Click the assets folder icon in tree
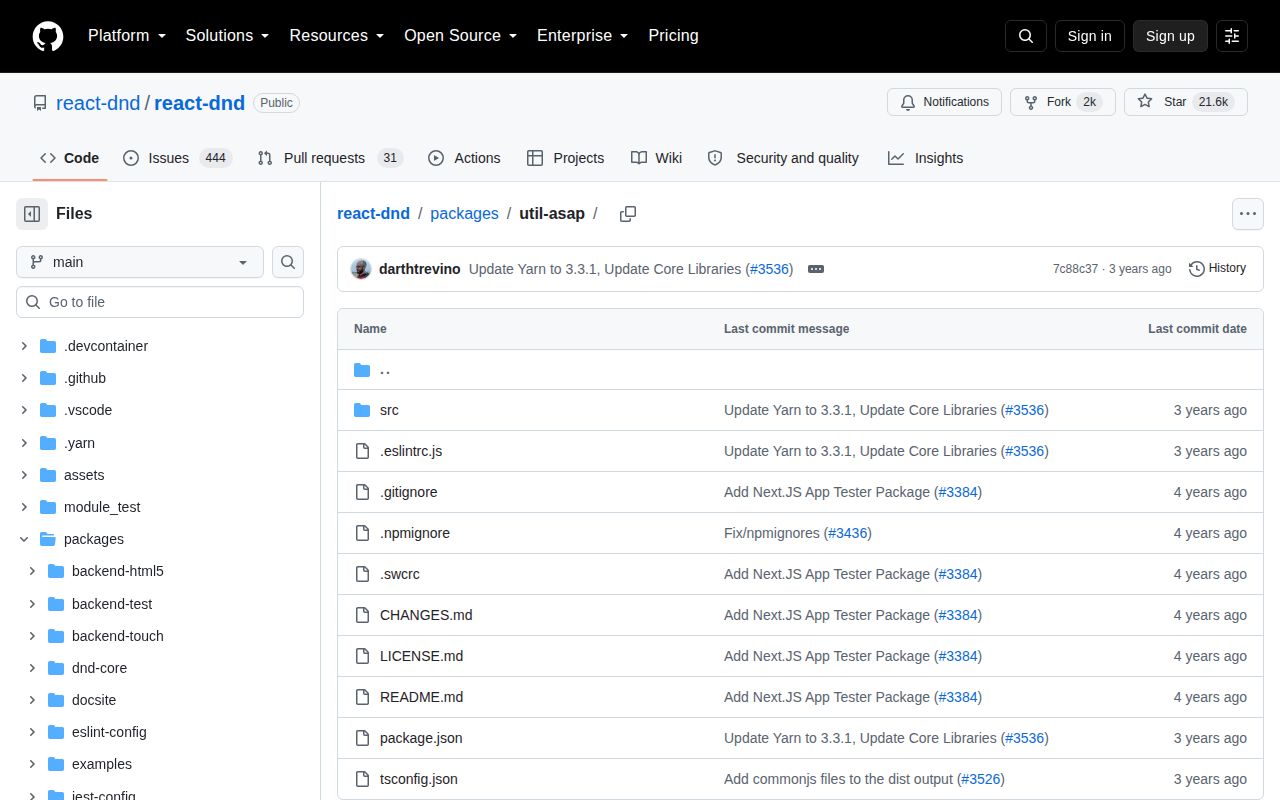1280x800 pixels. pos(48,475)
